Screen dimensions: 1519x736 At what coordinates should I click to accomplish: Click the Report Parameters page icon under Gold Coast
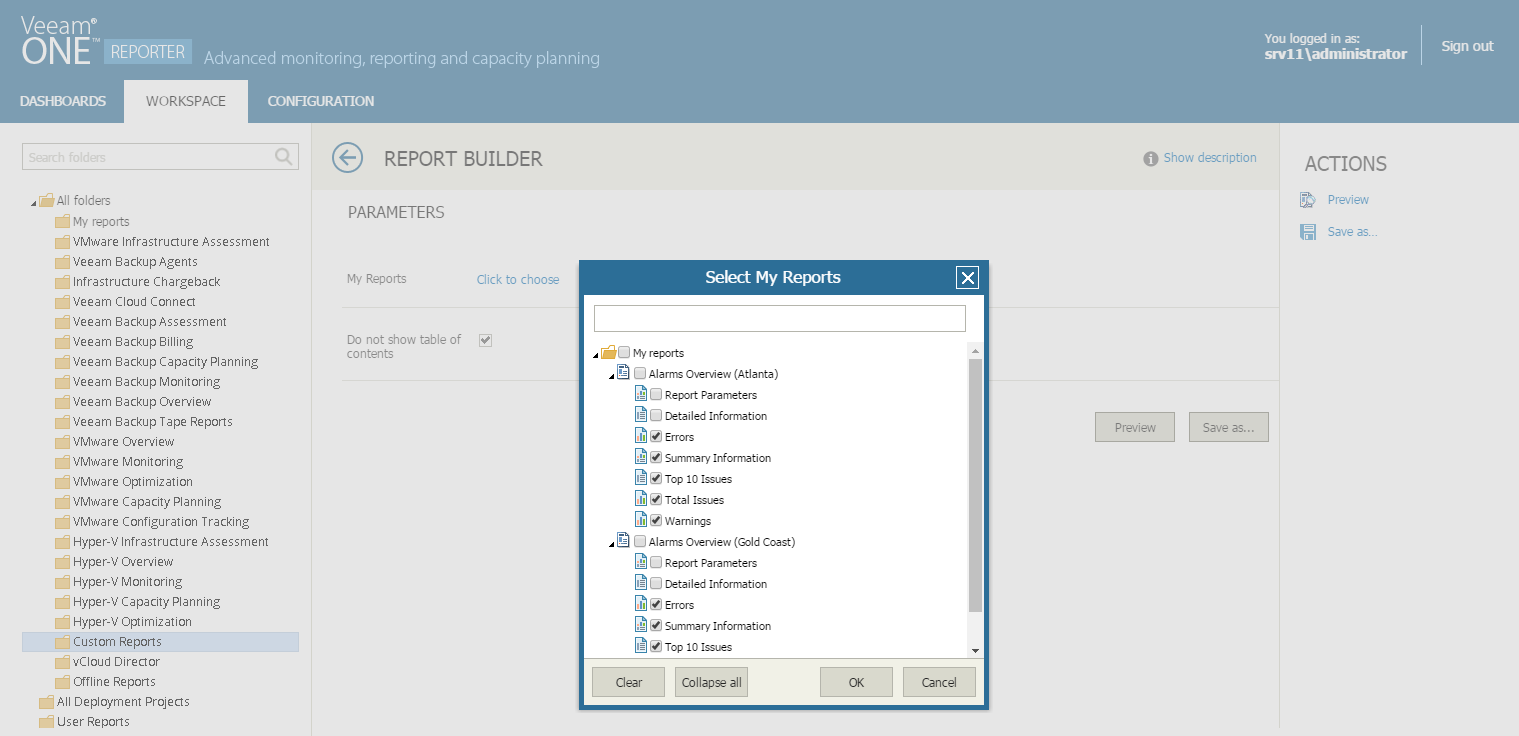coord(641,562)
